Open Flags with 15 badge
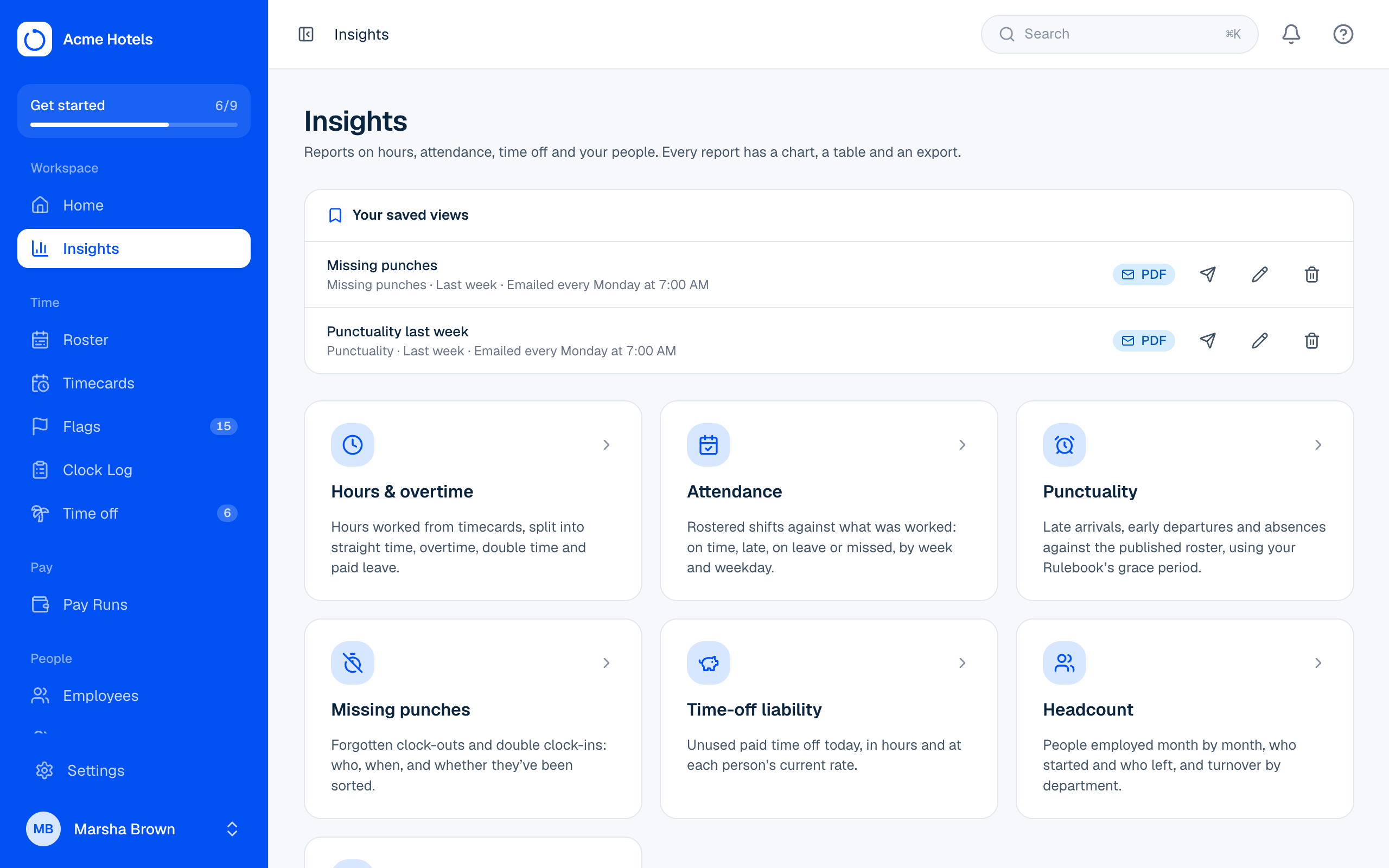The height and width of the screenshot is (868, 1389). click(133, 426)
